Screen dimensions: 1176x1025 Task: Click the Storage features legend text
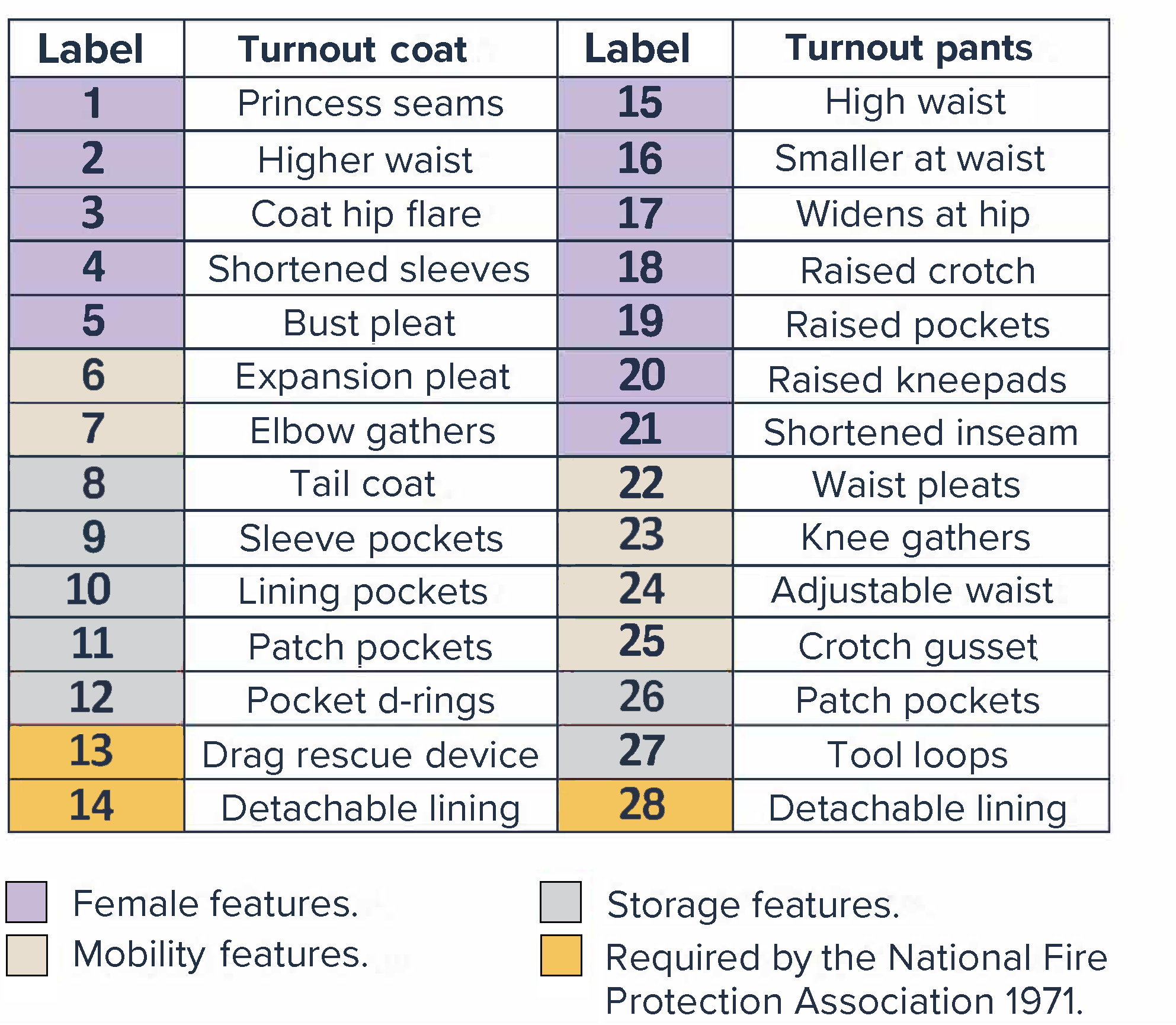click(753, 905)
